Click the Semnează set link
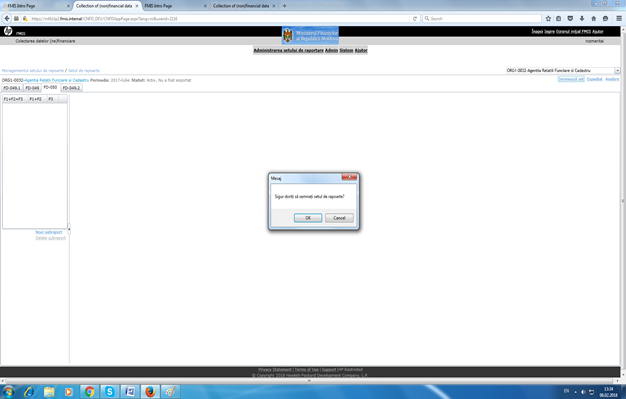 pyautogui.click(x=571, y=79)
